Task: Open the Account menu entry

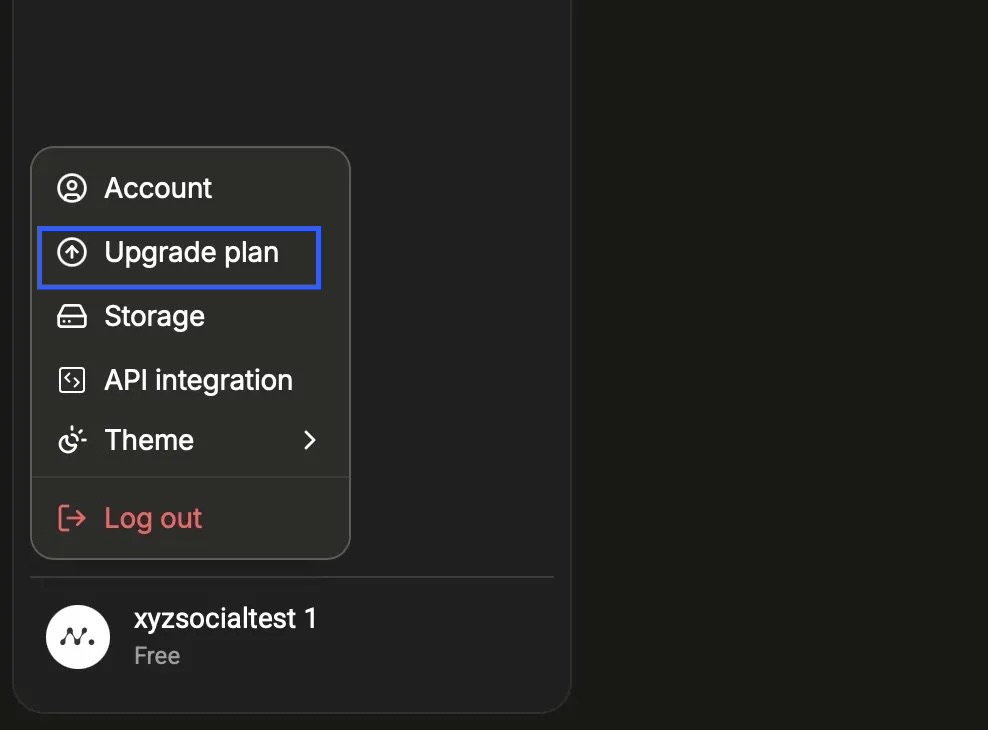Action: (158, 188)
